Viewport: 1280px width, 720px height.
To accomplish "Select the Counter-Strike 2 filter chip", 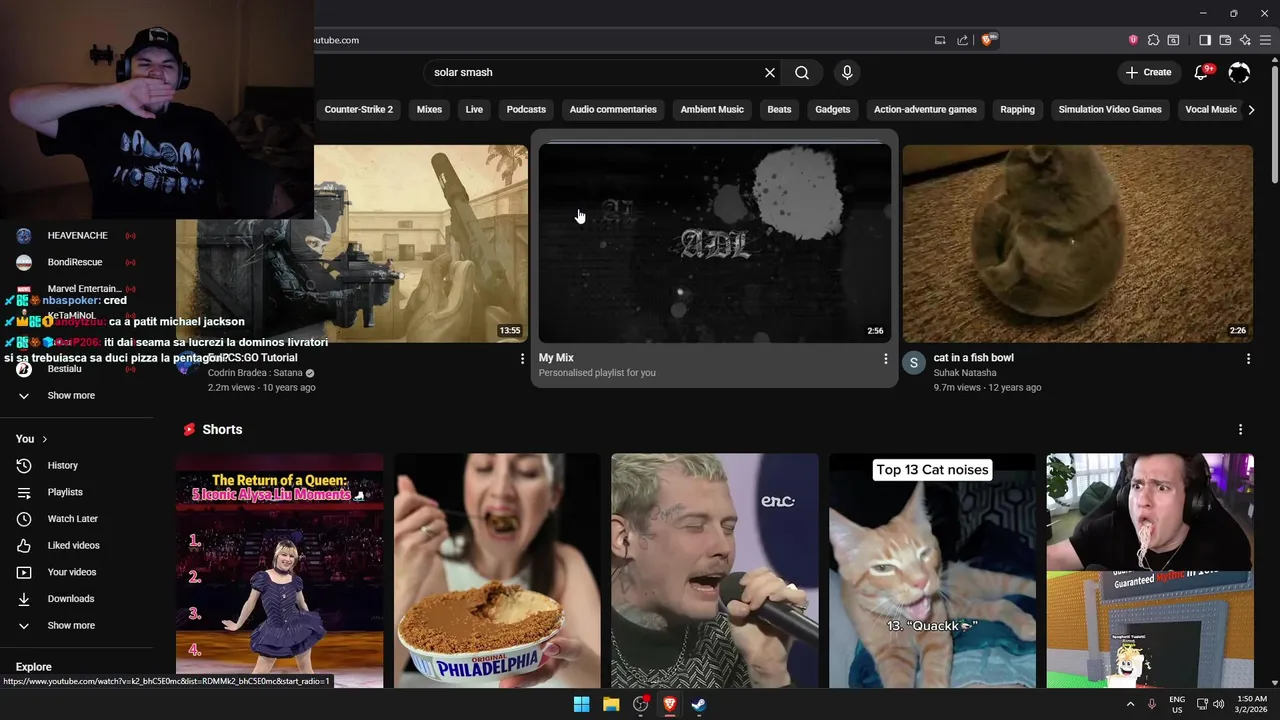I will [359, 109].
